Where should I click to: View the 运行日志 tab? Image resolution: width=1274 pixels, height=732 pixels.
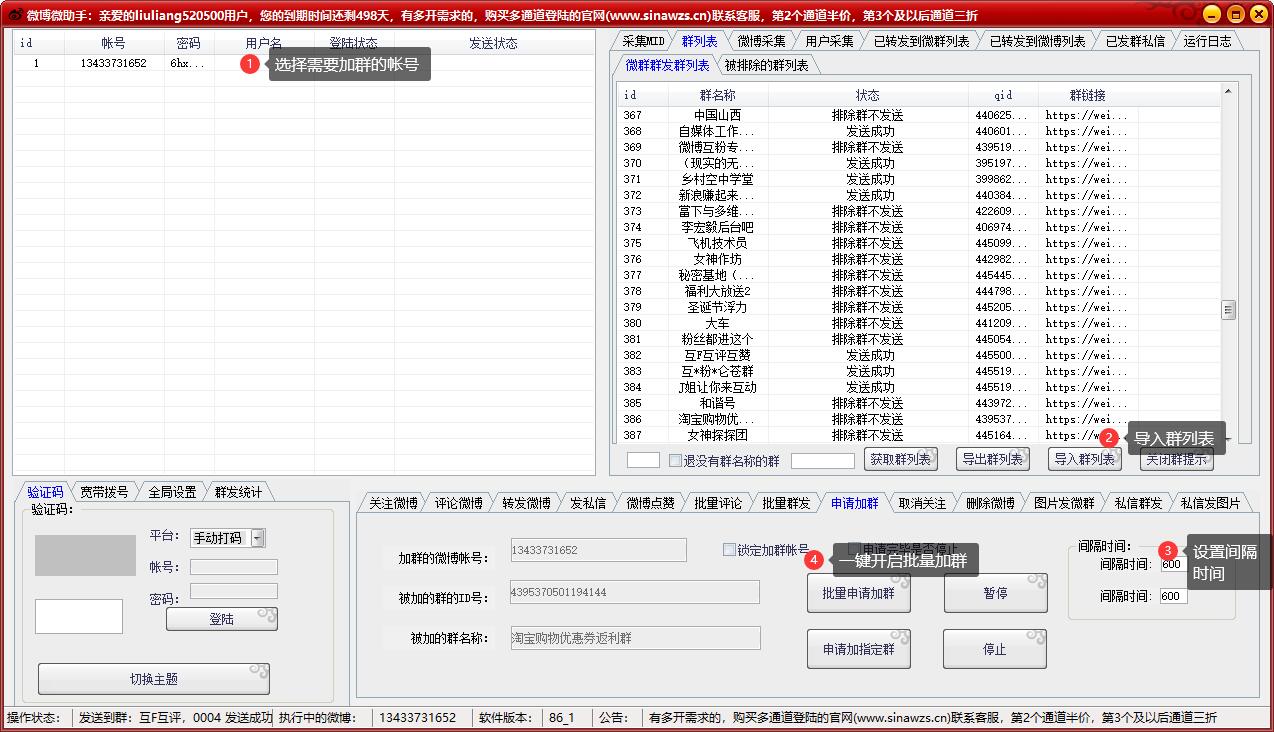pyautogui.click(x=1208, y=41)
